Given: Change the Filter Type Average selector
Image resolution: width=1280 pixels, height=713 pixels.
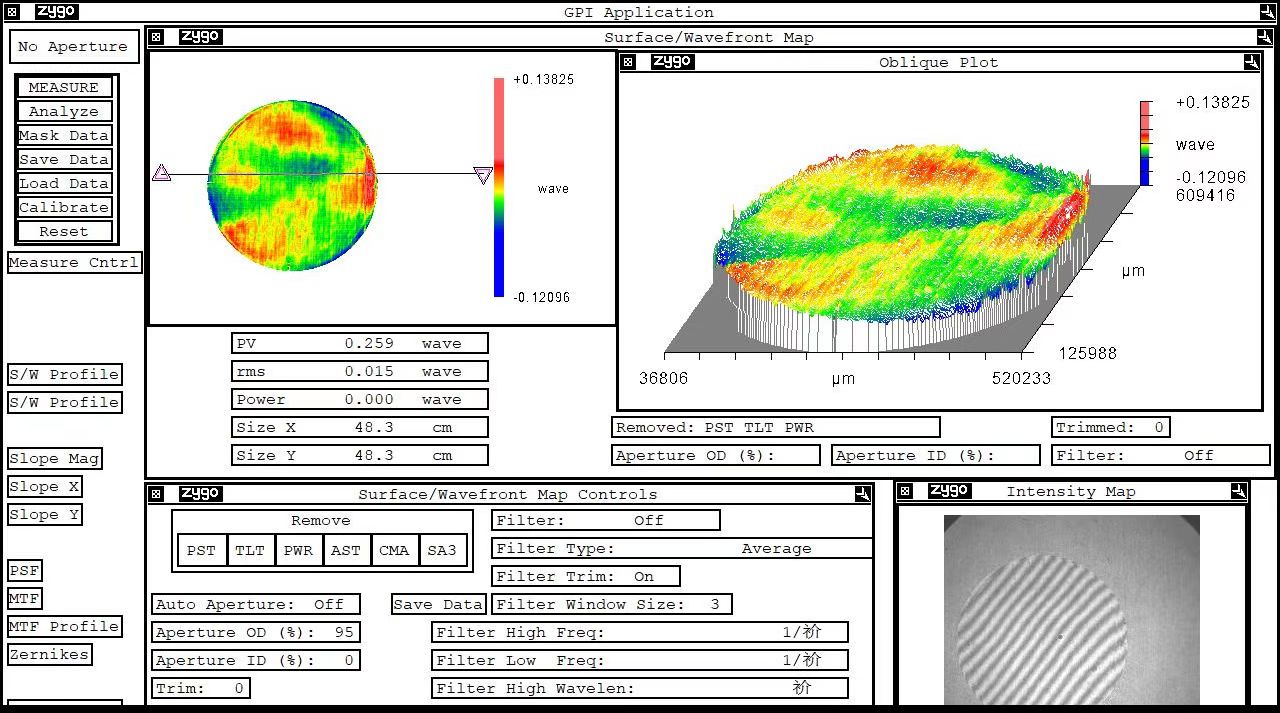Looking at the screenshot, I should click(682, 548).
